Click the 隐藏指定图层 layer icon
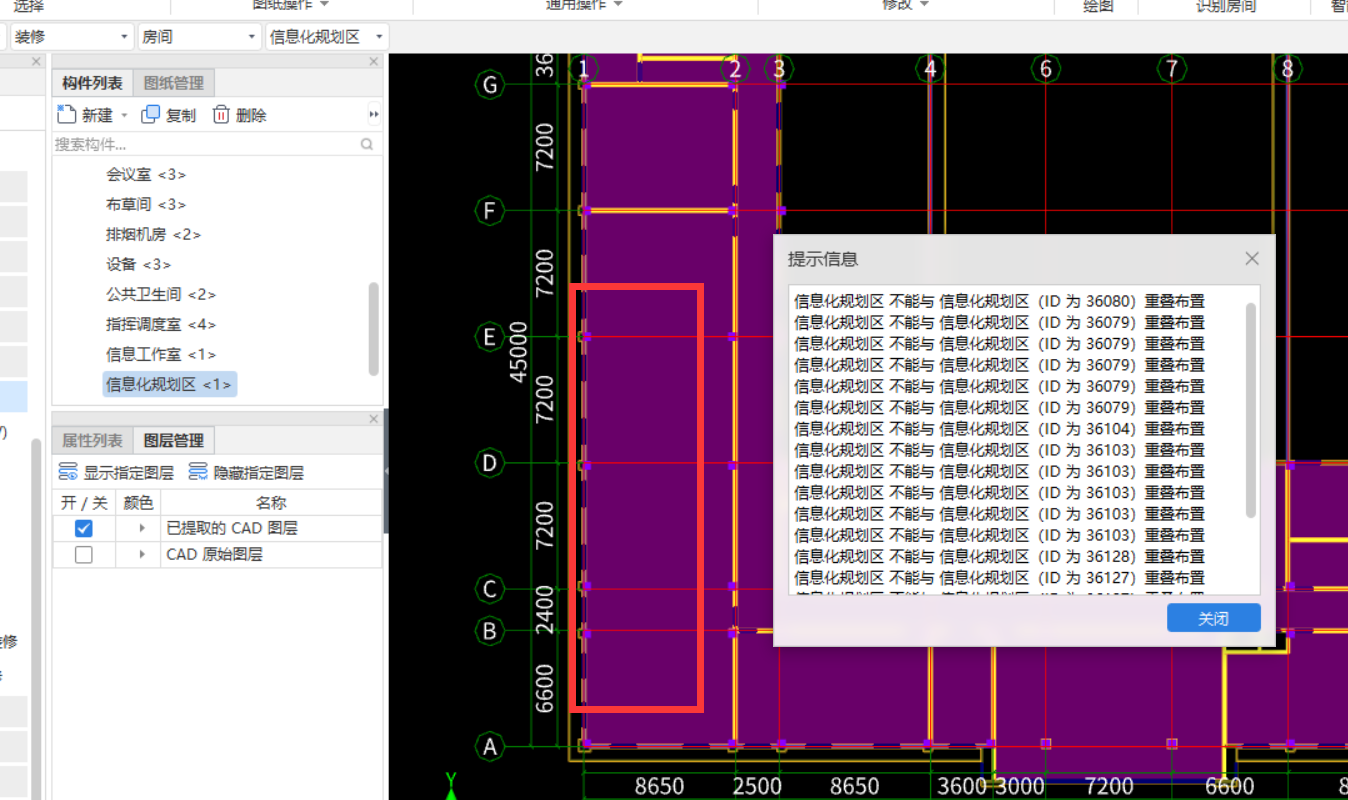Image resolution: width=1348 pixels, height=800 pixels. [198, 472]
